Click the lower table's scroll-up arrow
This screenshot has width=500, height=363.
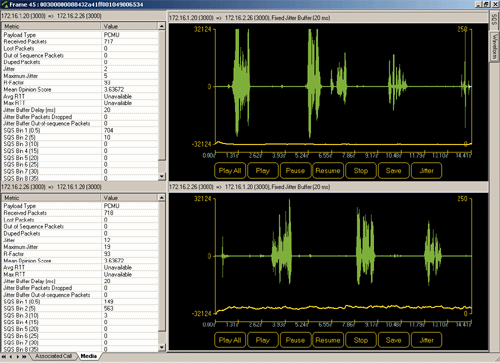coord(162,198)
